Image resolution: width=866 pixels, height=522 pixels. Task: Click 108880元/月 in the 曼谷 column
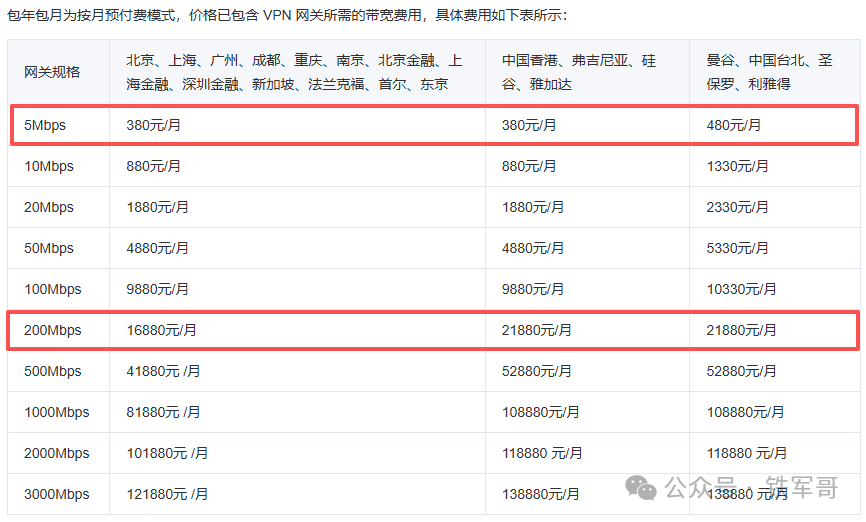pyautogui.click(x=745, y=412)
